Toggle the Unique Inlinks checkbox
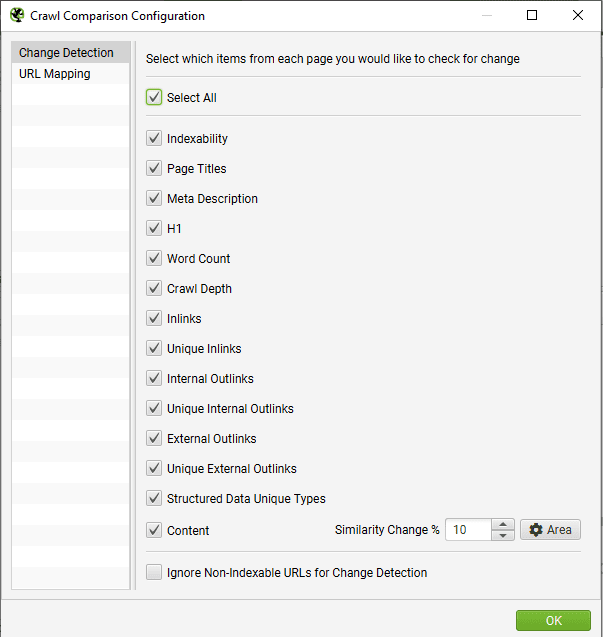 pos(154,349)
